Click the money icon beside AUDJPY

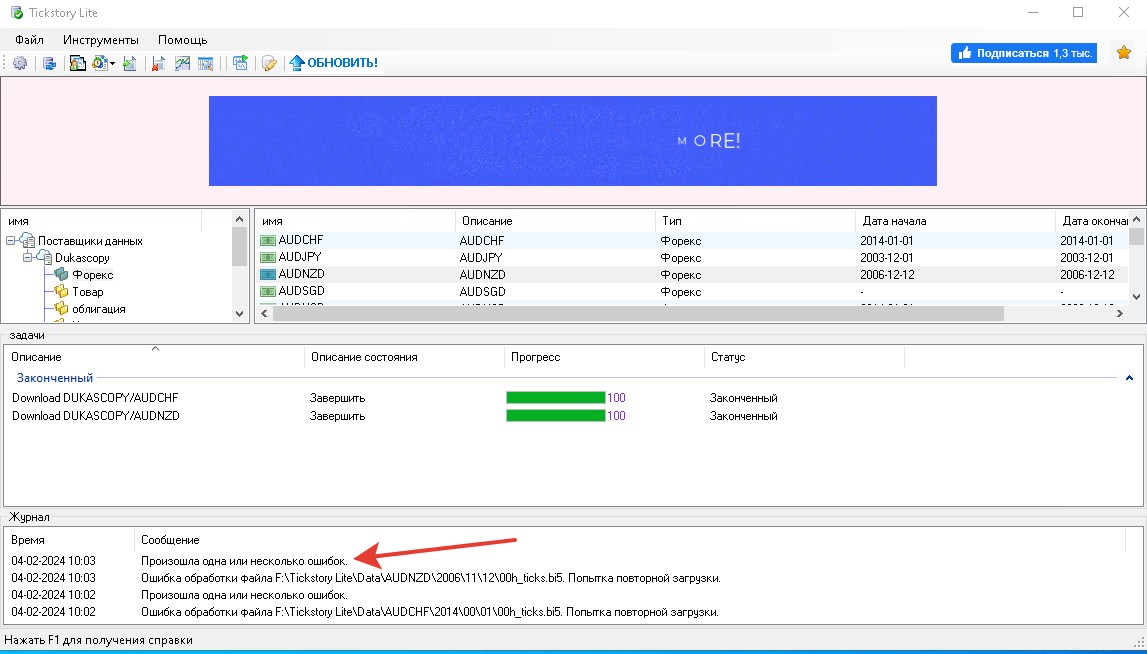268,258
